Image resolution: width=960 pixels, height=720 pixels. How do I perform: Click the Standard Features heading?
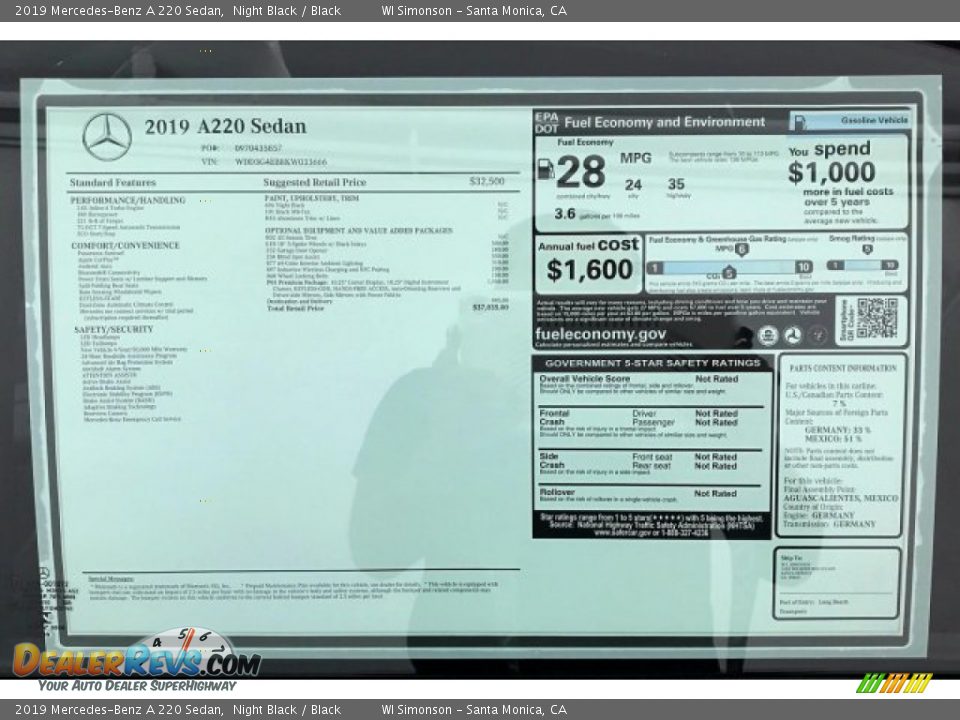112,183
